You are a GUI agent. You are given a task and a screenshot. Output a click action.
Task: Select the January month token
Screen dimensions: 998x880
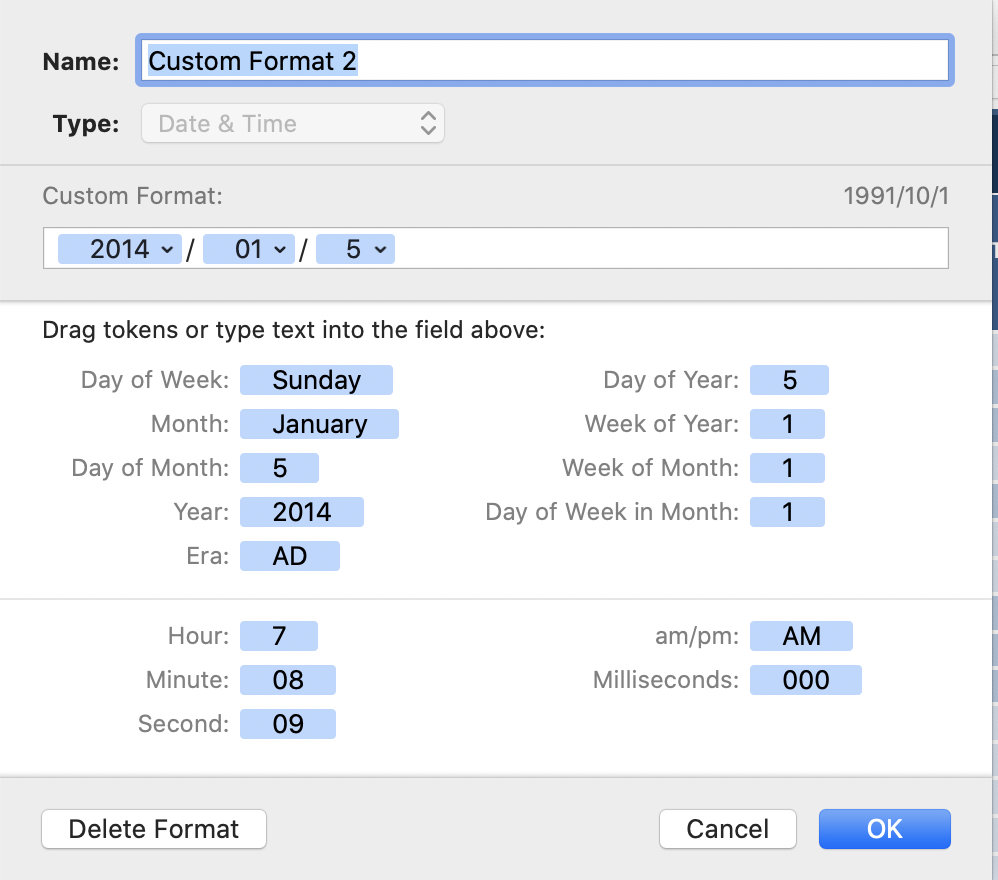[320, 424]
